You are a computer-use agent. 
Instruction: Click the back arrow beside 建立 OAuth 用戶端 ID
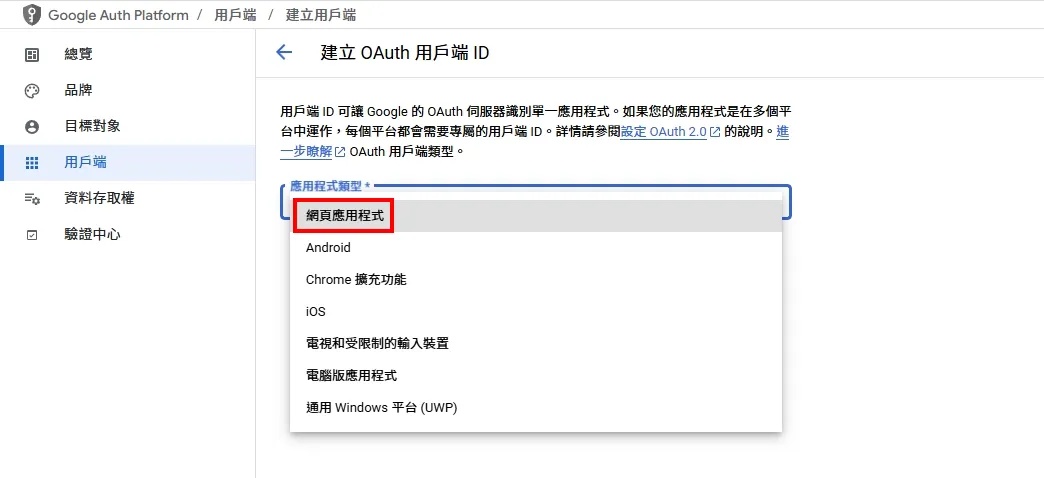click(284, 53)
